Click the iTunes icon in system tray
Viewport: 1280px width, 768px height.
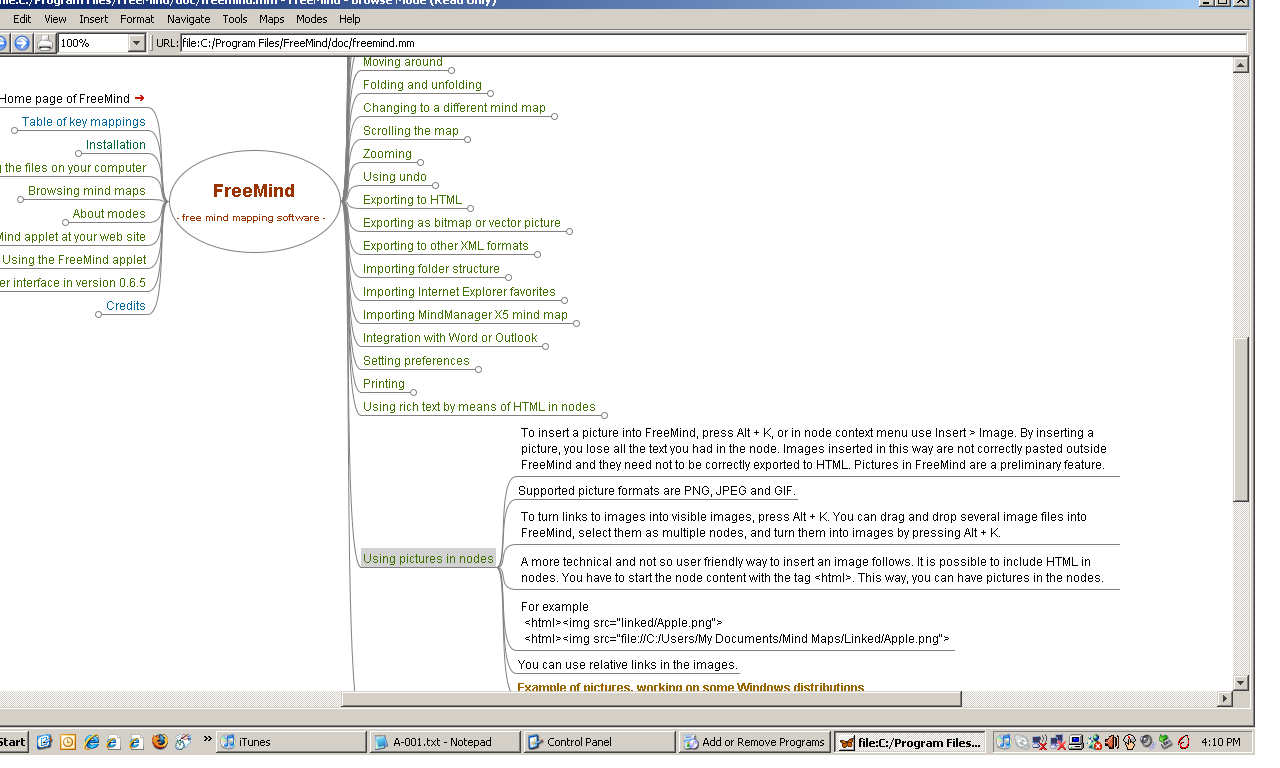(x=1004, y=742)
